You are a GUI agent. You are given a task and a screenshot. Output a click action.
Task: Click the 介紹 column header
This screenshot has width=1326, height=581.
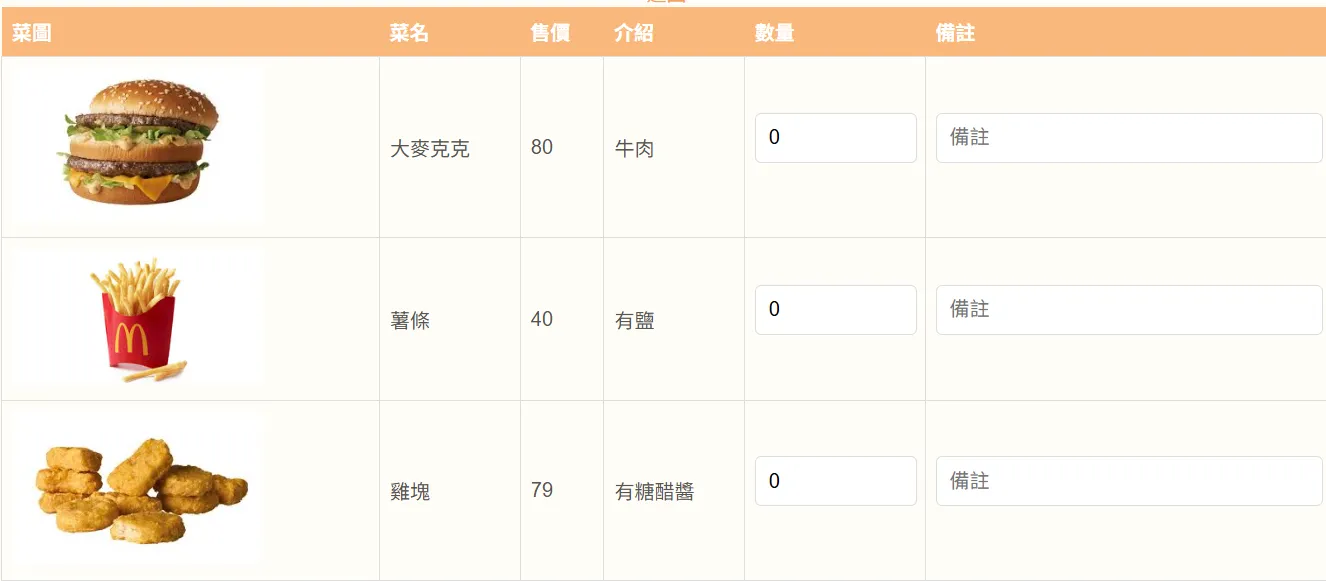click(x=633, y=33)
